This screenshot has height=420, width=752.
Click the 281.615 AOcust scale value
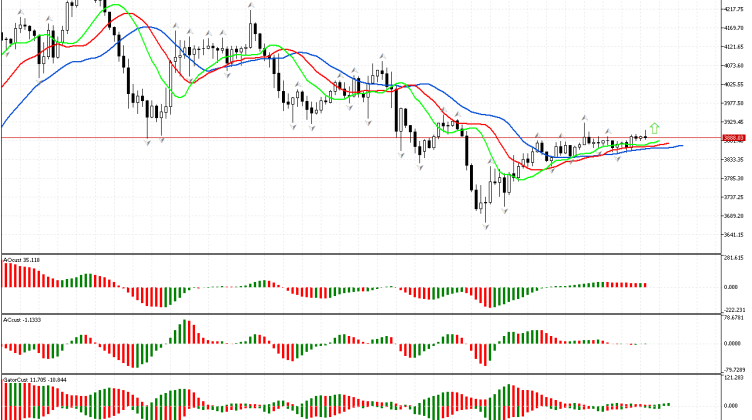pyautogui.click(x=735, y=257)
